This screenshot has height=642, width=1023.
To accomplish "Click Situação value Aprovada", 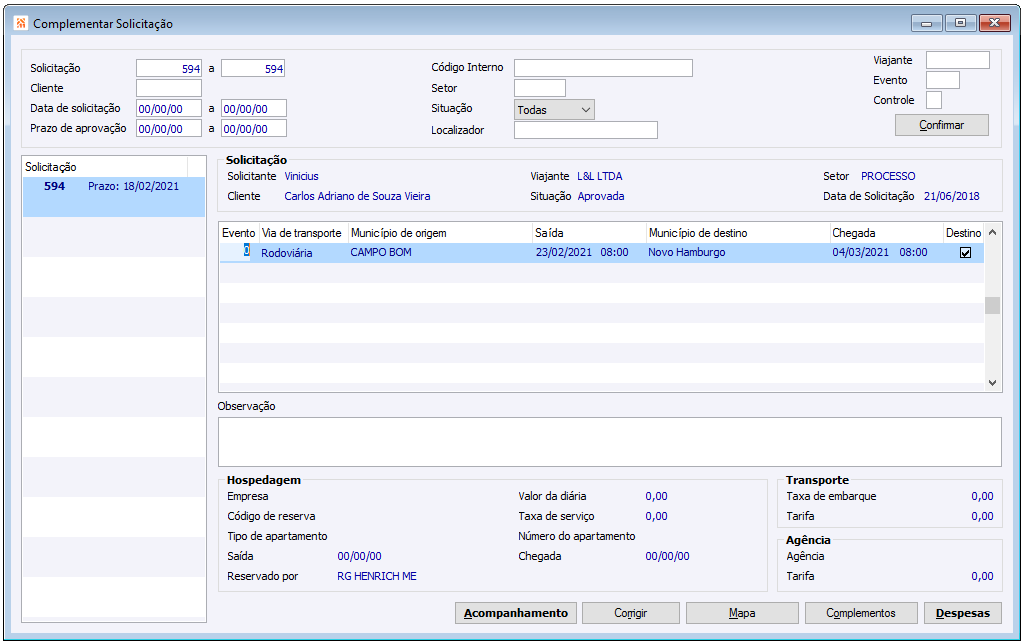I will (x=601, y=196).
